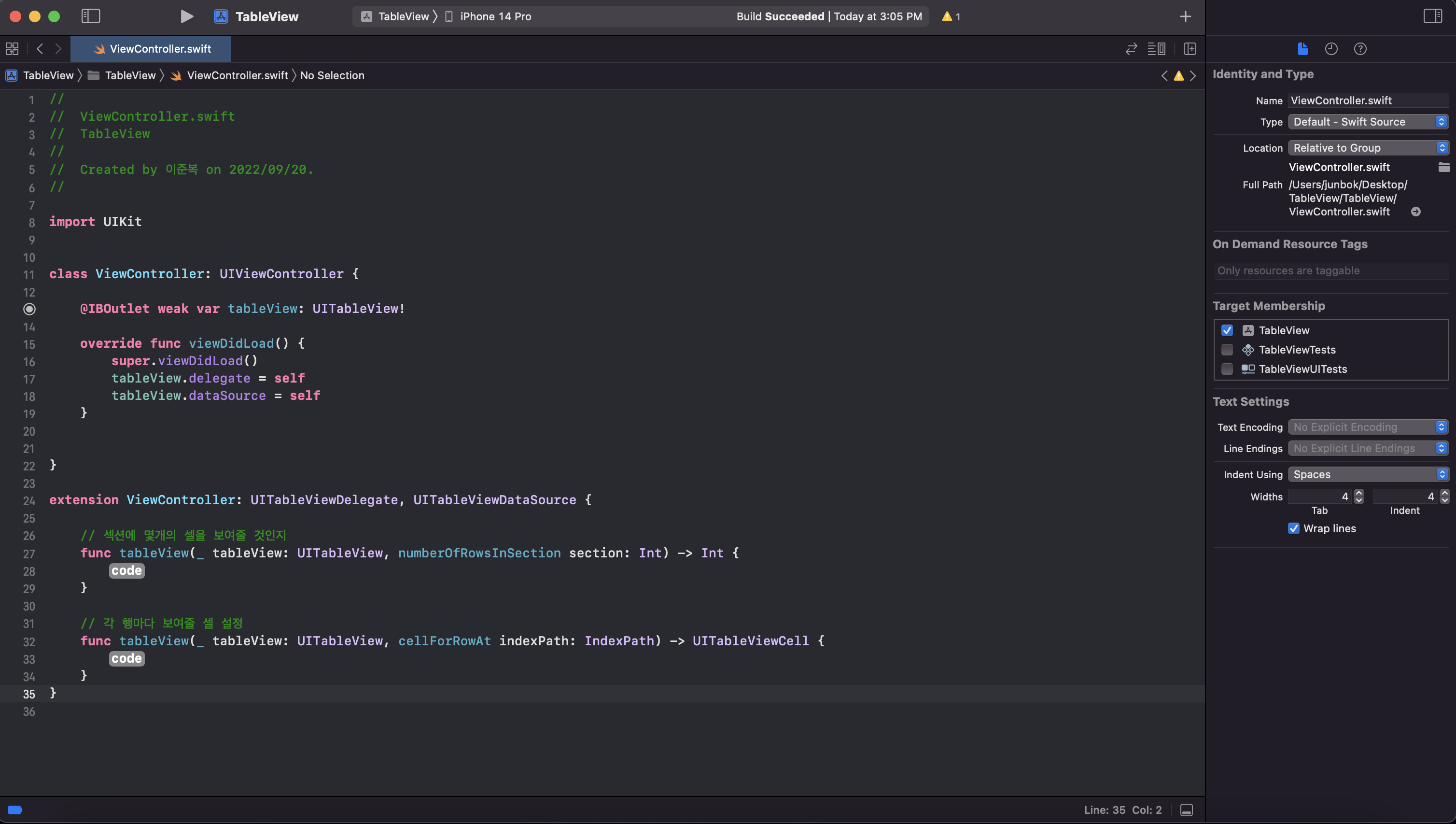1456x824 pixels.
Task: Toggle the Wrap lines checkbox
Action: (x=1293, y=528)
